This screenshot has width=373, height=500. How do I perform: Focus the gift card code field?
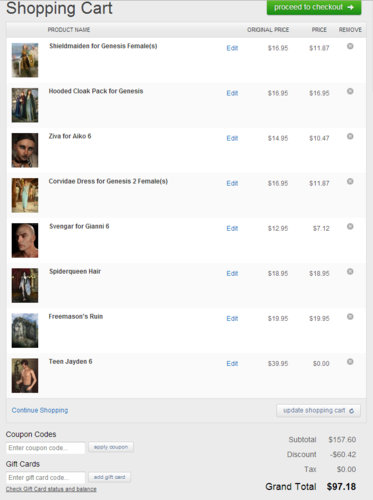pos(45,478)
